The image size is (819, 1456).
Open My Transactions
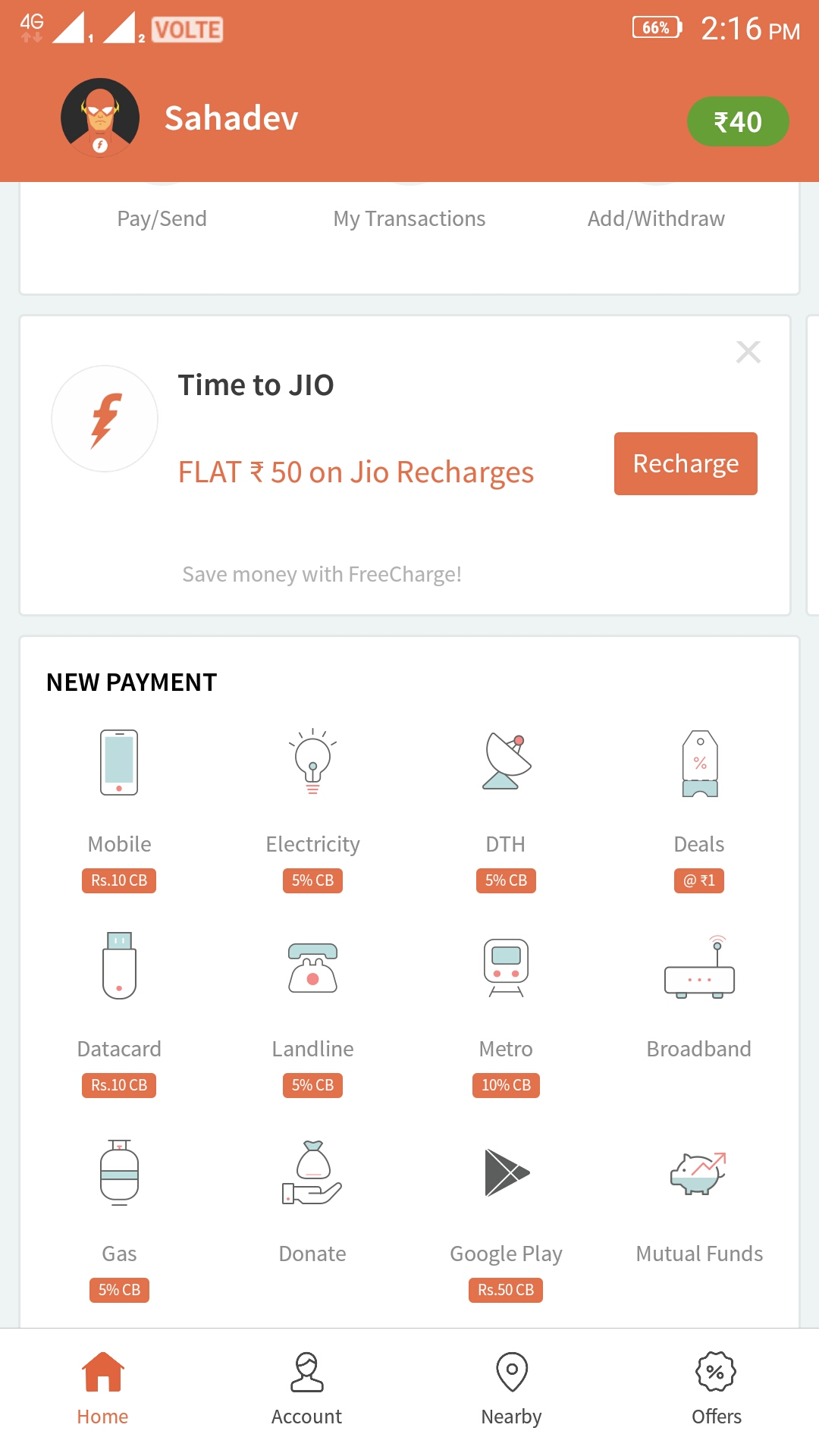409,218
